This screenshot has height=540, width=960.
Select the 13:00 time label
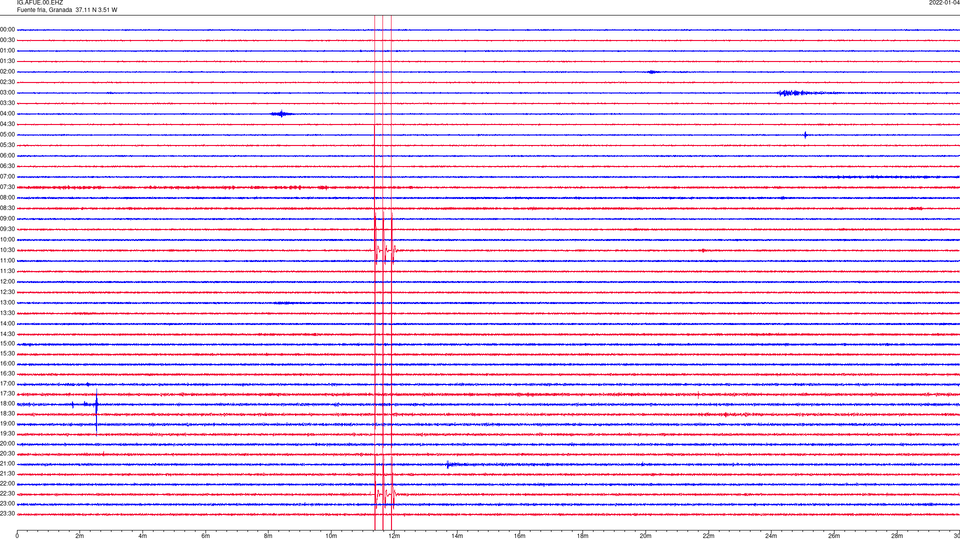[x=7, y=302]
